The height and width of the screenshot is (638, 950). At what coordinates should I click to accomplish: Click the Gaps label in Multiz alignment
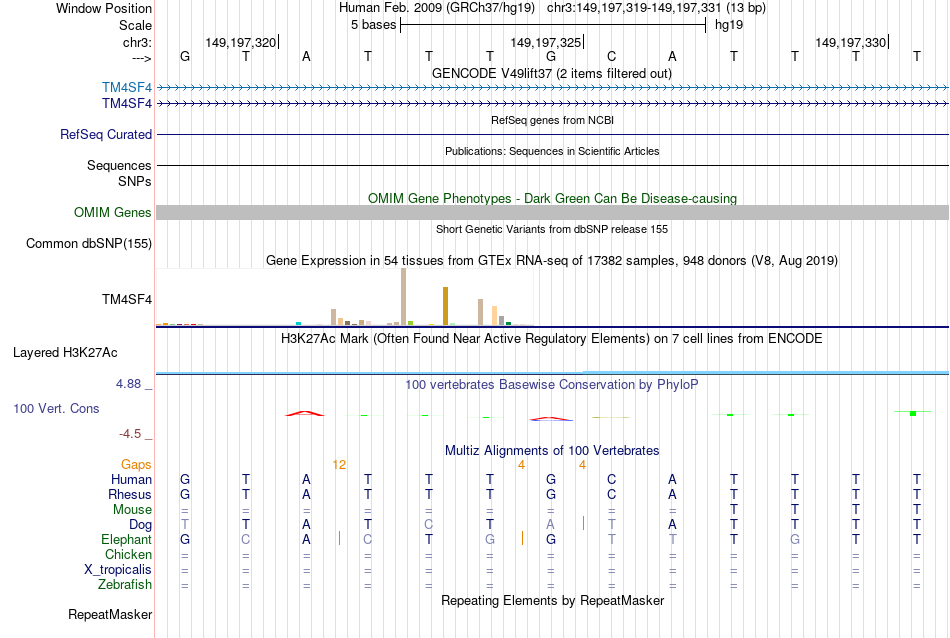(136, 464)
